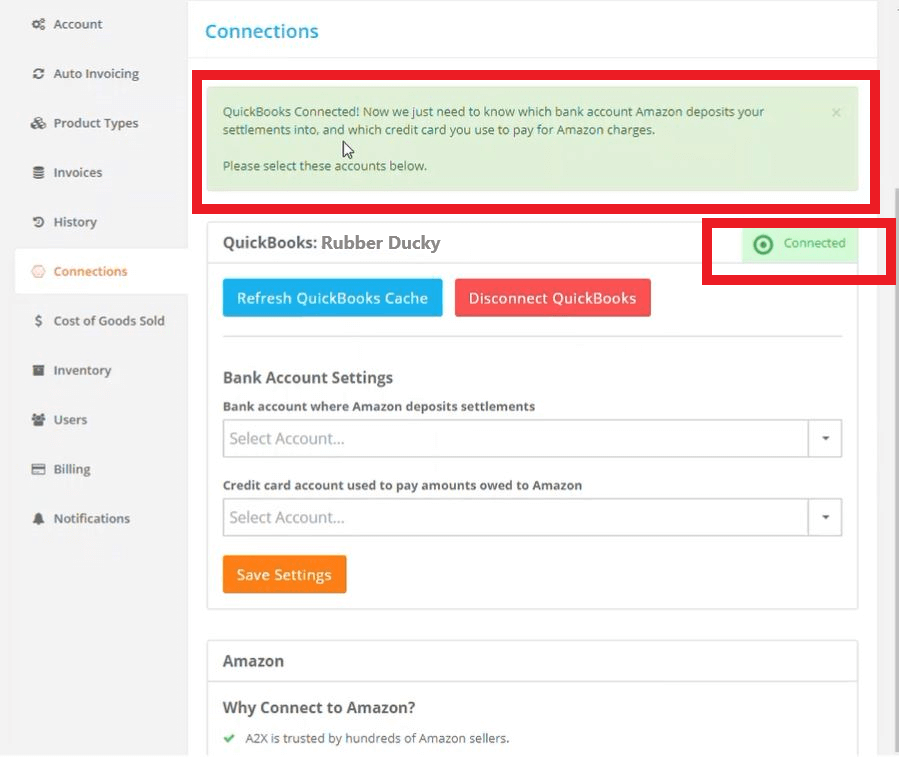Click Refresh QuickBooks Cache button
The image size is (899, 757).
tap(333, 298)
